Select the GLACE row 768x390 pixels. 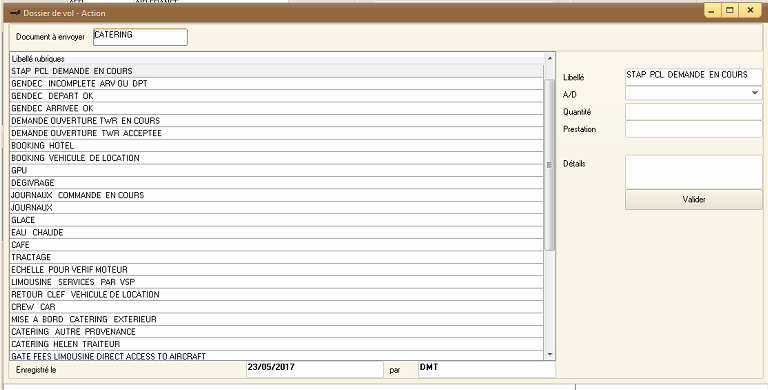[277, 220]
